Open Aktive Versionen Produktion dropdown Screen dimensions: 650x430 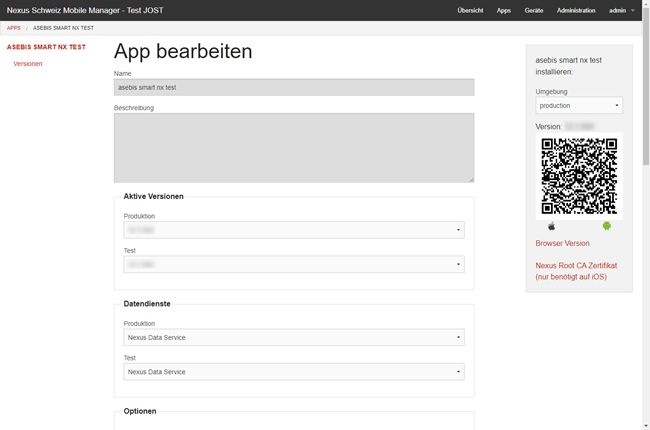click(294, 230)
